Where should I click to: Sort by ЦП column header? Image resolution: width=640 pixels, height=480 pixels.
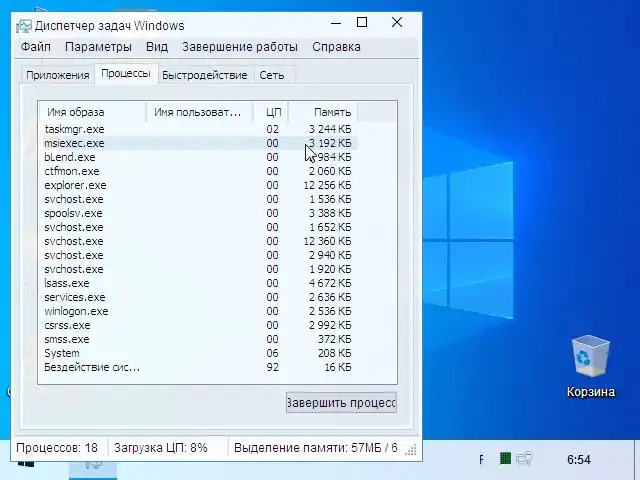[271, 112]
